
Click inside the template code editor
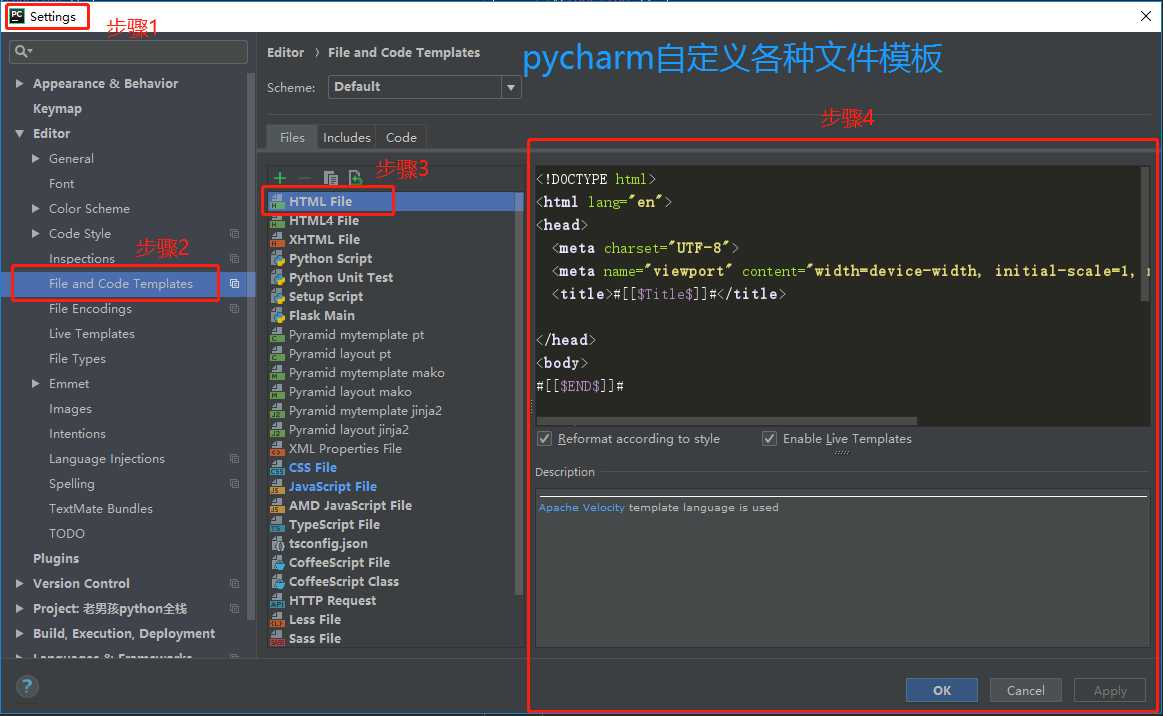coord(838,293)
